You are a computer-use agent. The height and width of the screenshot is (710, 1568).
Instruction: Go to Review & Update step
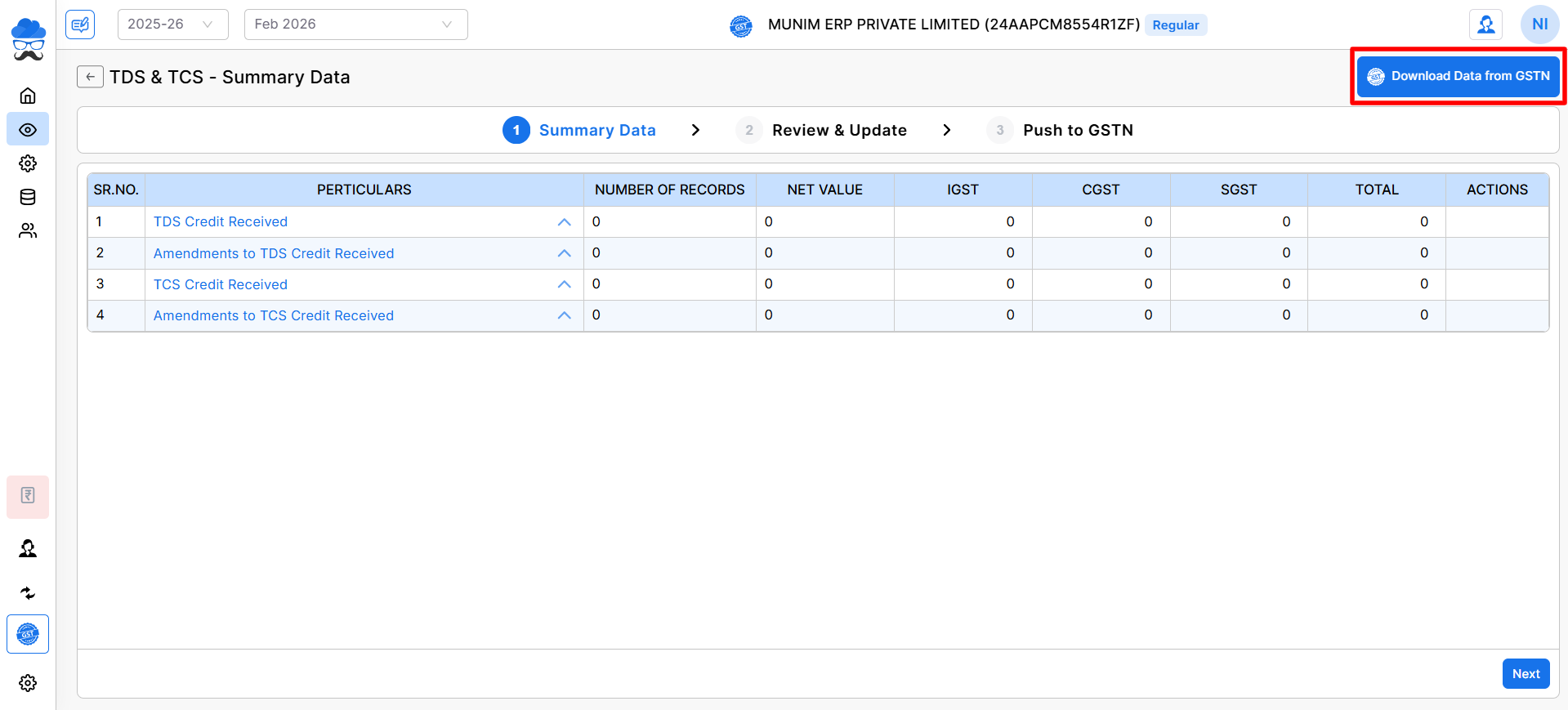pyautogui.click(x=838, y=131)
